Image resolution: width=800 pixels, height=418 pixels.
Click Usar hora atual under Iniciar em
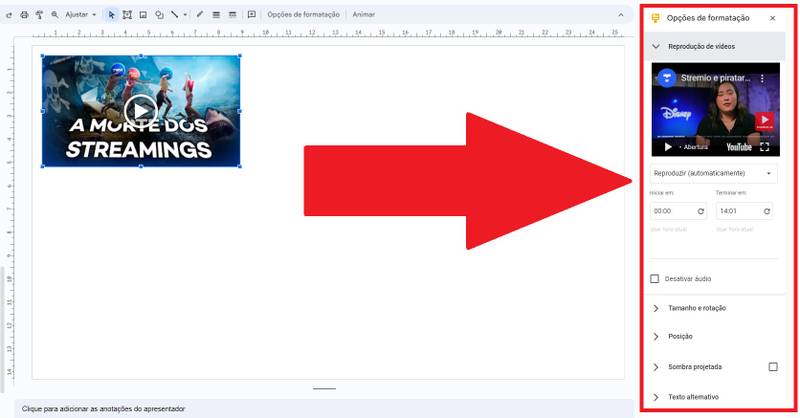click(668, 230)
